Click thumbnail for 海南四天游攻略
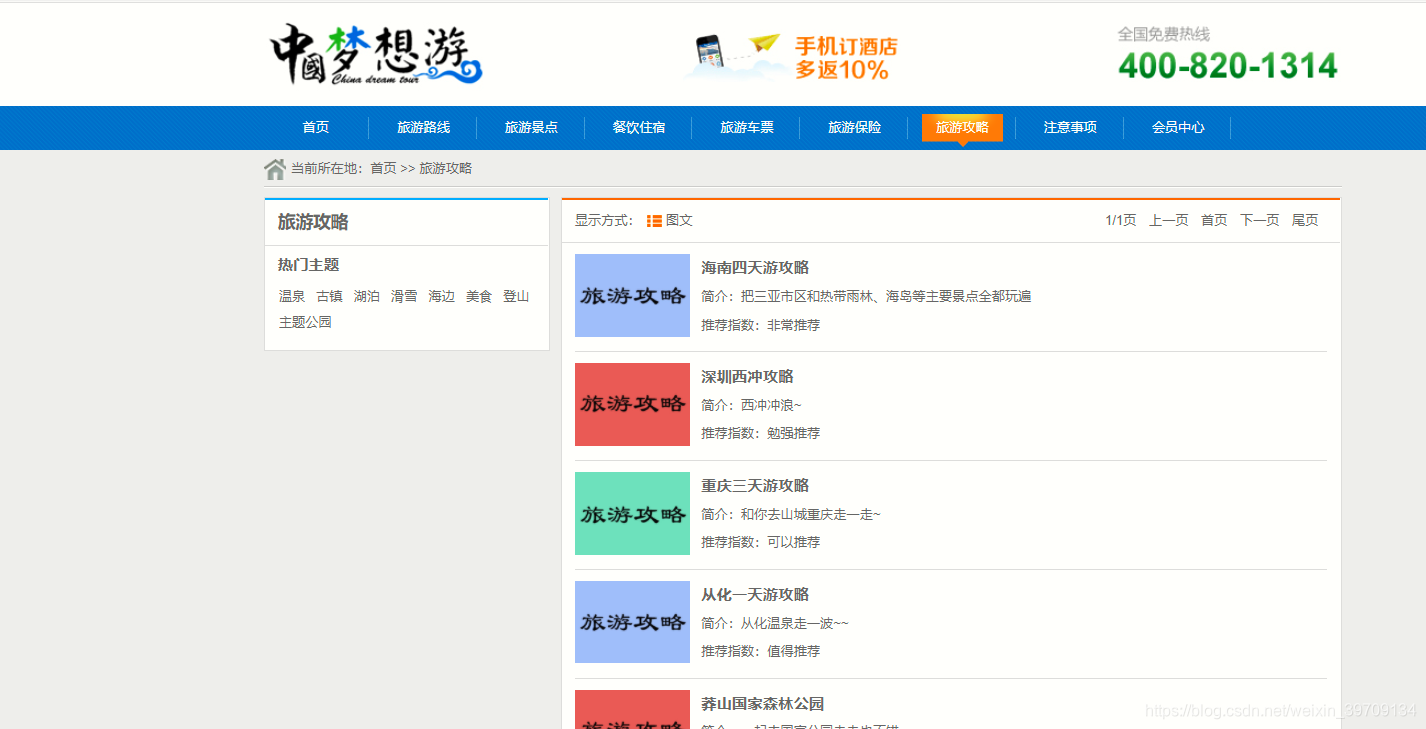Image resolution: width=1426 pixels, height=729 pixels. pyautogui.click(x=632, y=295)
